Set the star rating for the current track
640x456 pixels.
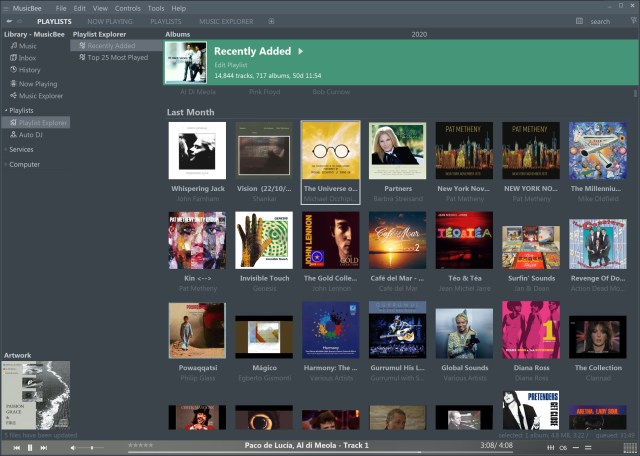[140, 445]
